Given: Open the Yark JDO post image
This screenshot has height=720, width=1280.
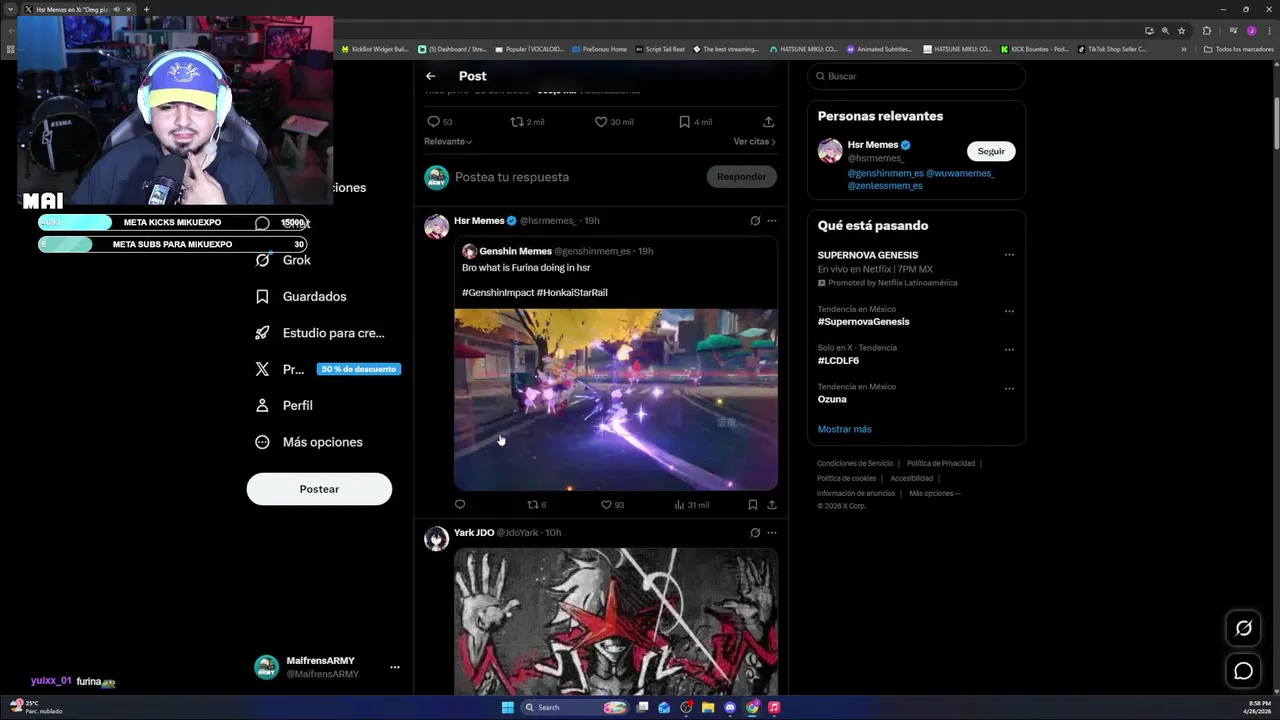Looking at the screenshot, I should click(x=616, y=621).
